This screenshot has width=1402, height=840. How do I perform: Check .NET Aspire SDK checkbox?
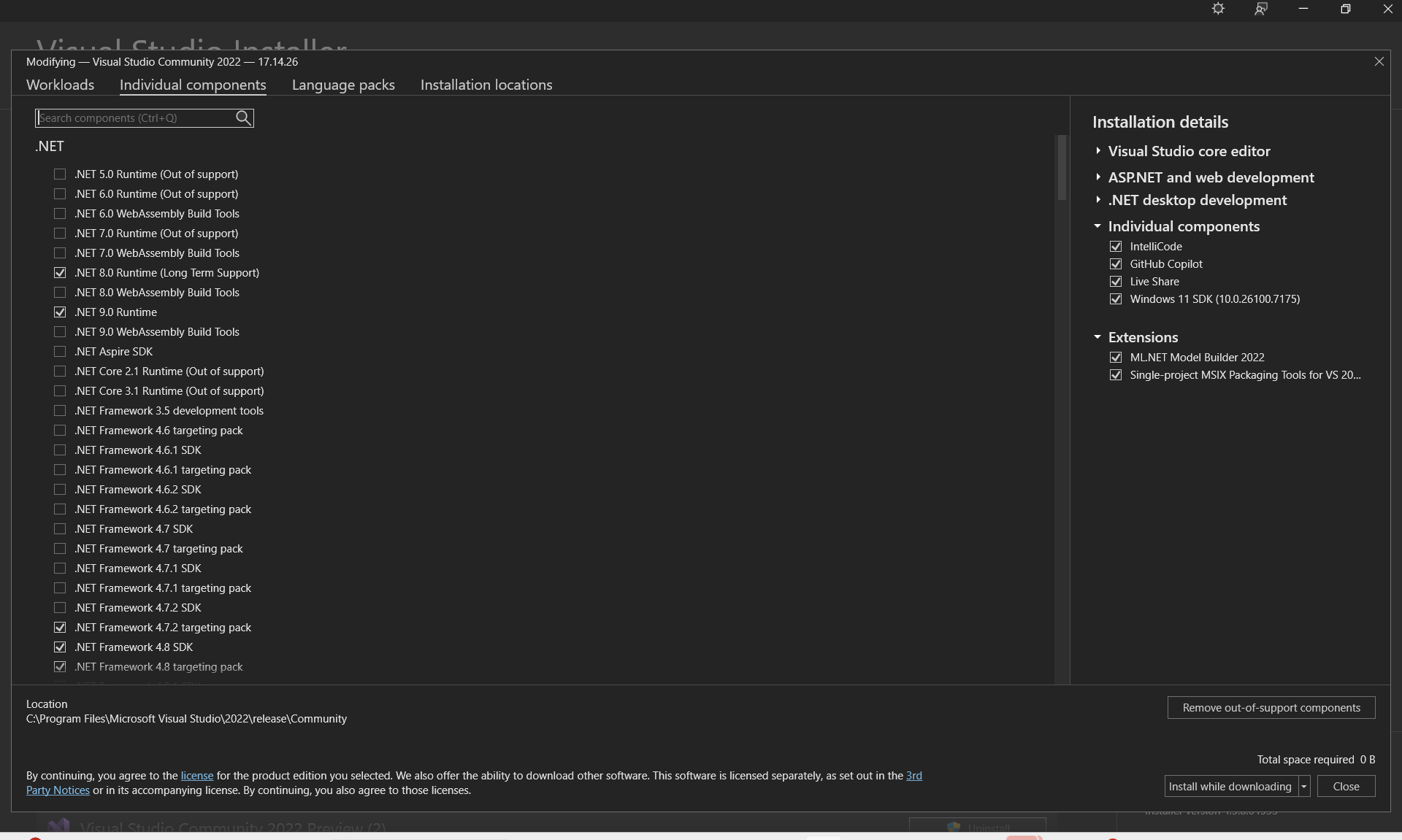point(60,352)
